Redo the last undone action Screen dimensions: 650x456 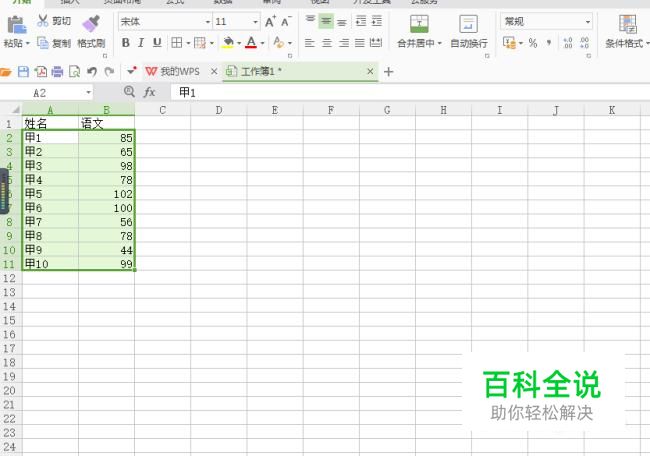[109, 72]
